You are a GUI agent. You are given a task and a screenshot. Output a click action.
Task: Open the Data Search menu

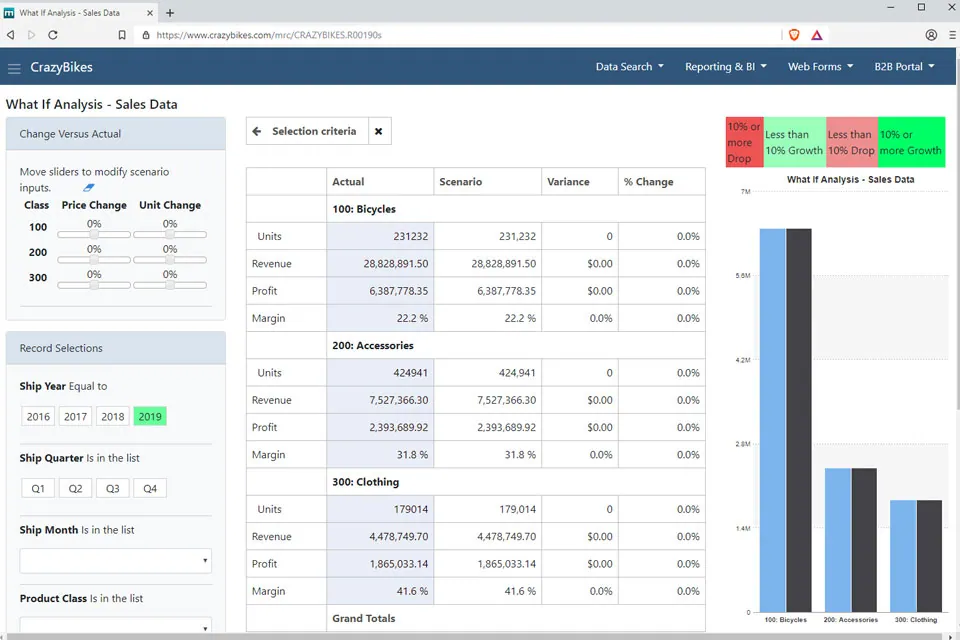tap(629, 67)
